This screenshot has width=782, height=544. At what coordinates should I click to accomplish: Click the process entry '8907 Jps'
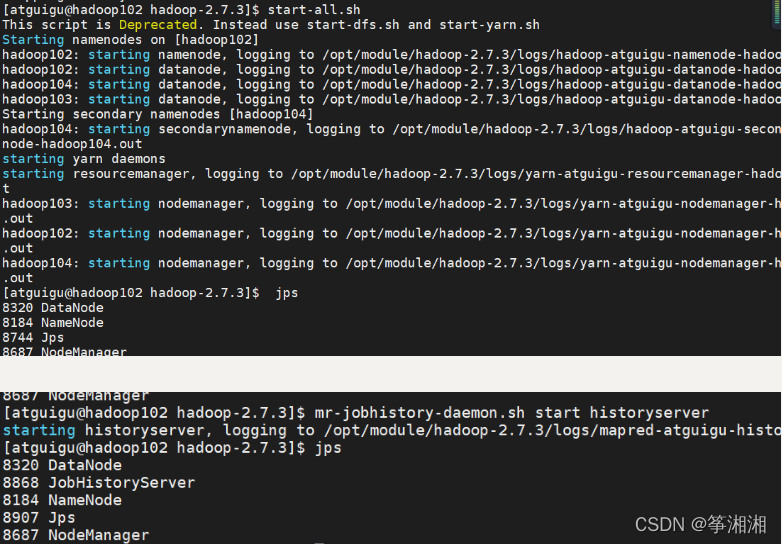39,518
